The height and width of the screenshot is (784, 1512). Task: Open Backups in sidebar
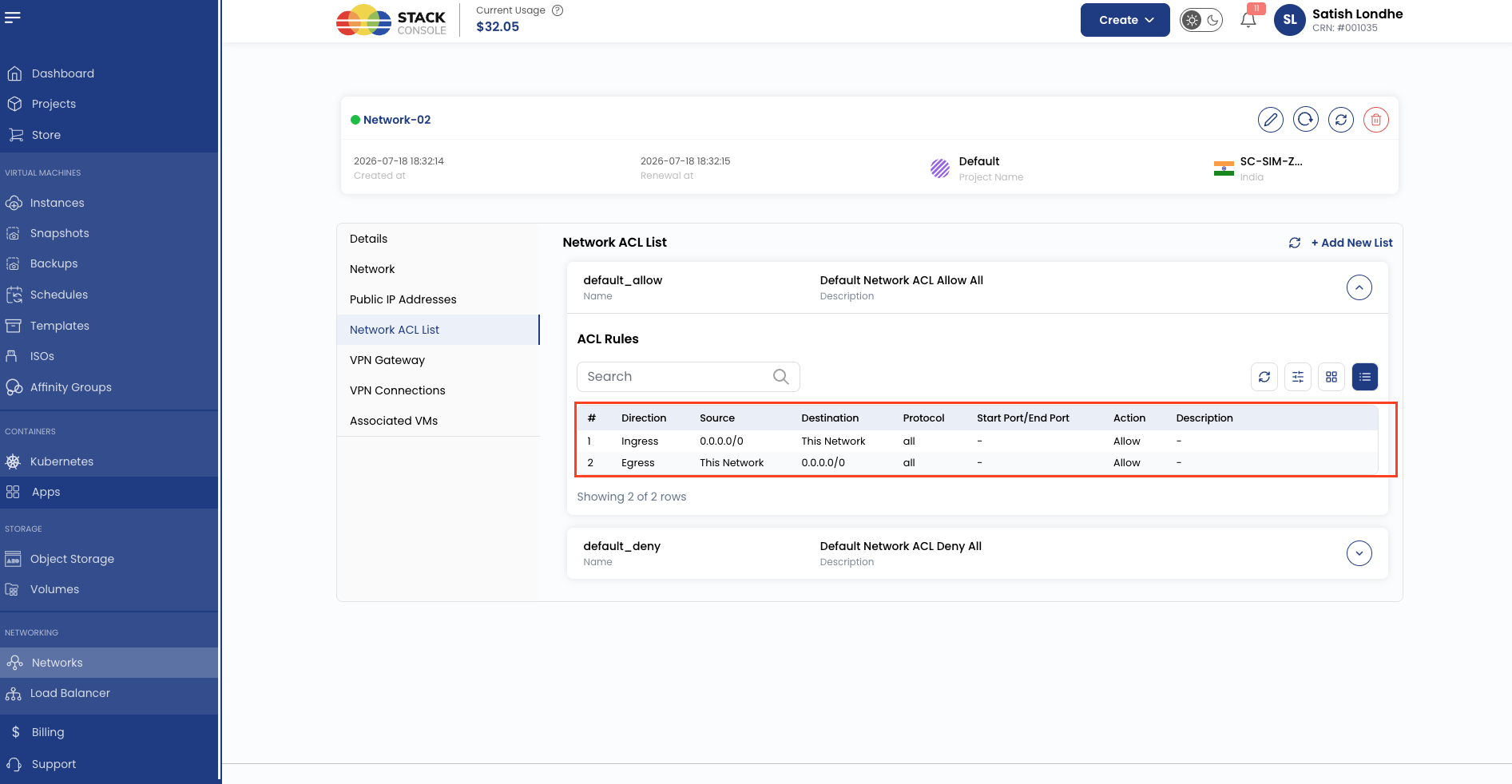(x=109, y=263)
